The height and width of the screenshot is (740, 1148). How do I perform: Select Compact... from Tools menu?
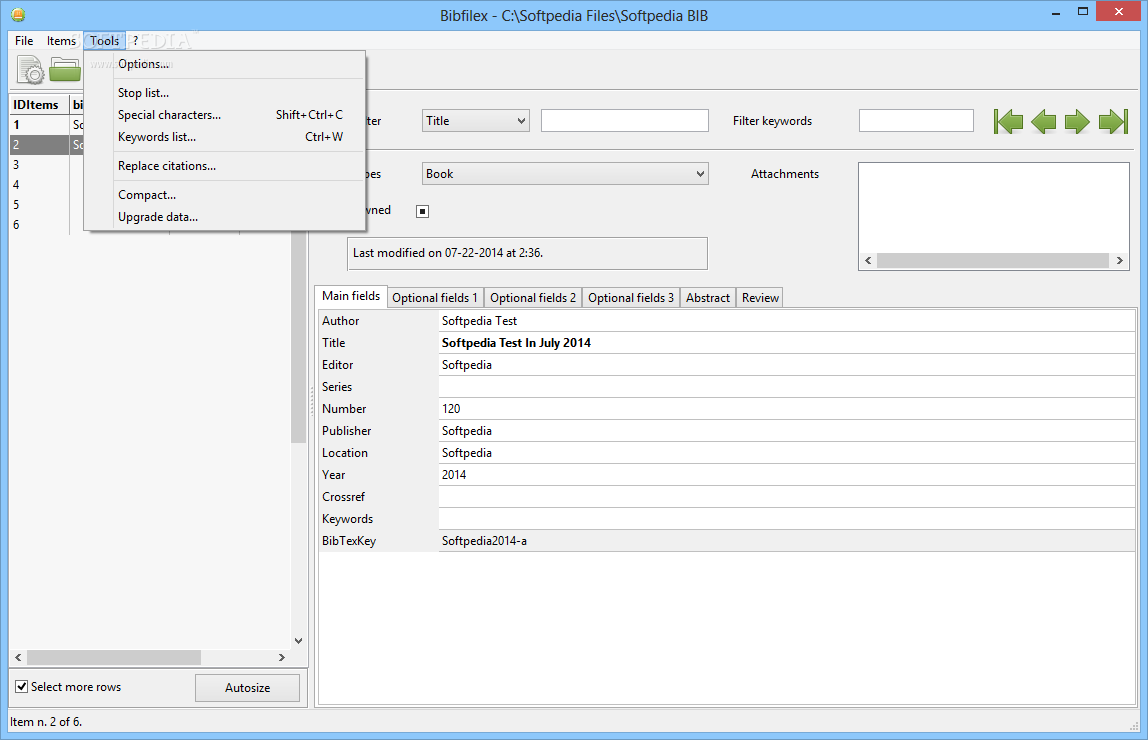click(224, 195)
